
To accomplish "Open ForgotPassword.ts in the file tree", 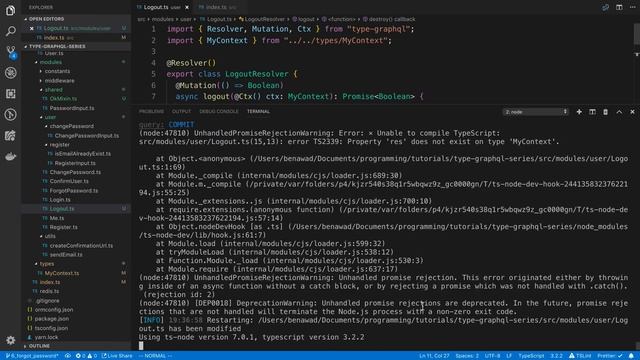I will click(73, 191).
